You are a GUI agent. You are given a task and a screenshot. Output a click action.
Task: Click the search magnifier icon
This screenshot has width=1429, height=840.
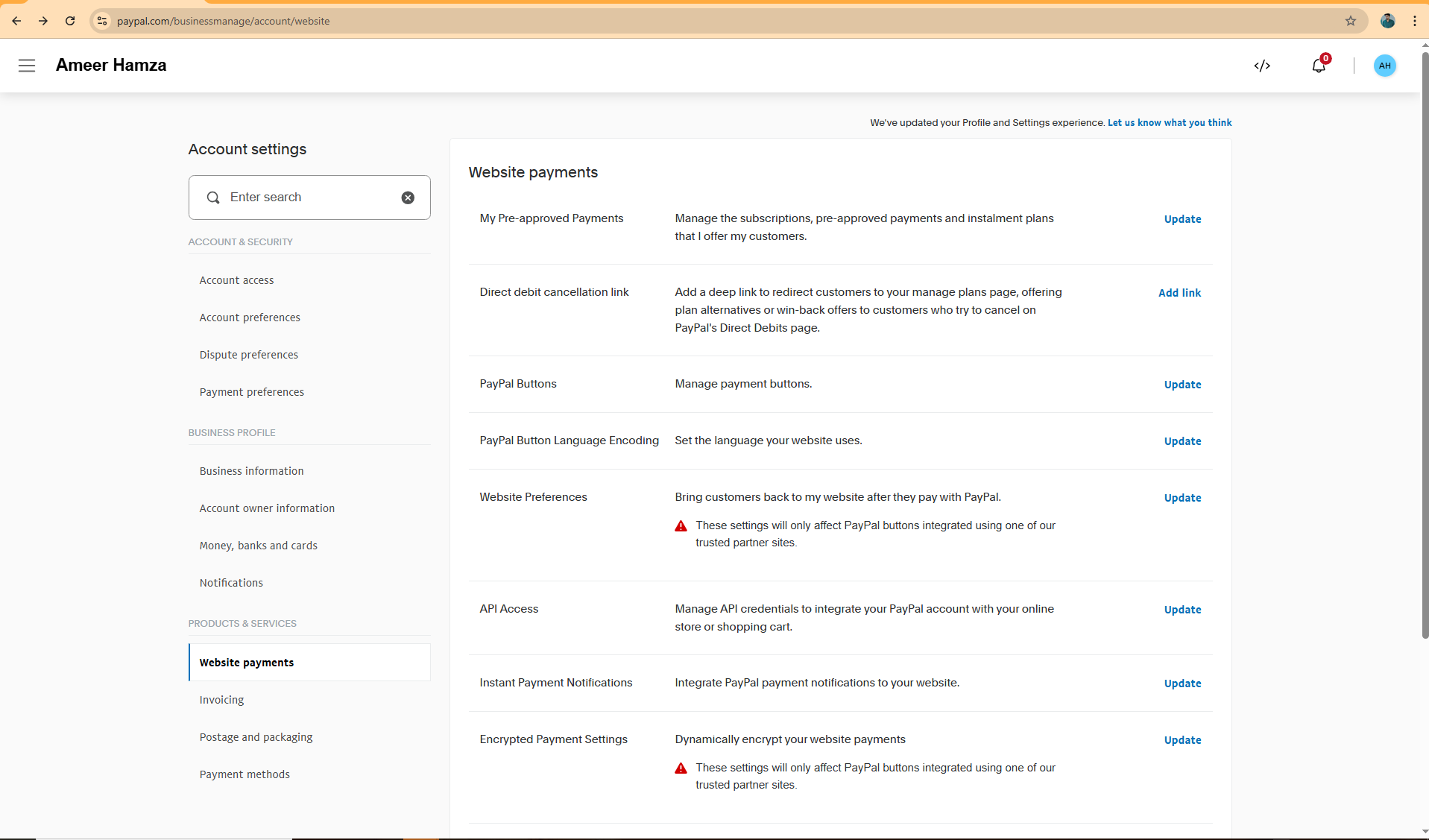(x=213, y=198)
